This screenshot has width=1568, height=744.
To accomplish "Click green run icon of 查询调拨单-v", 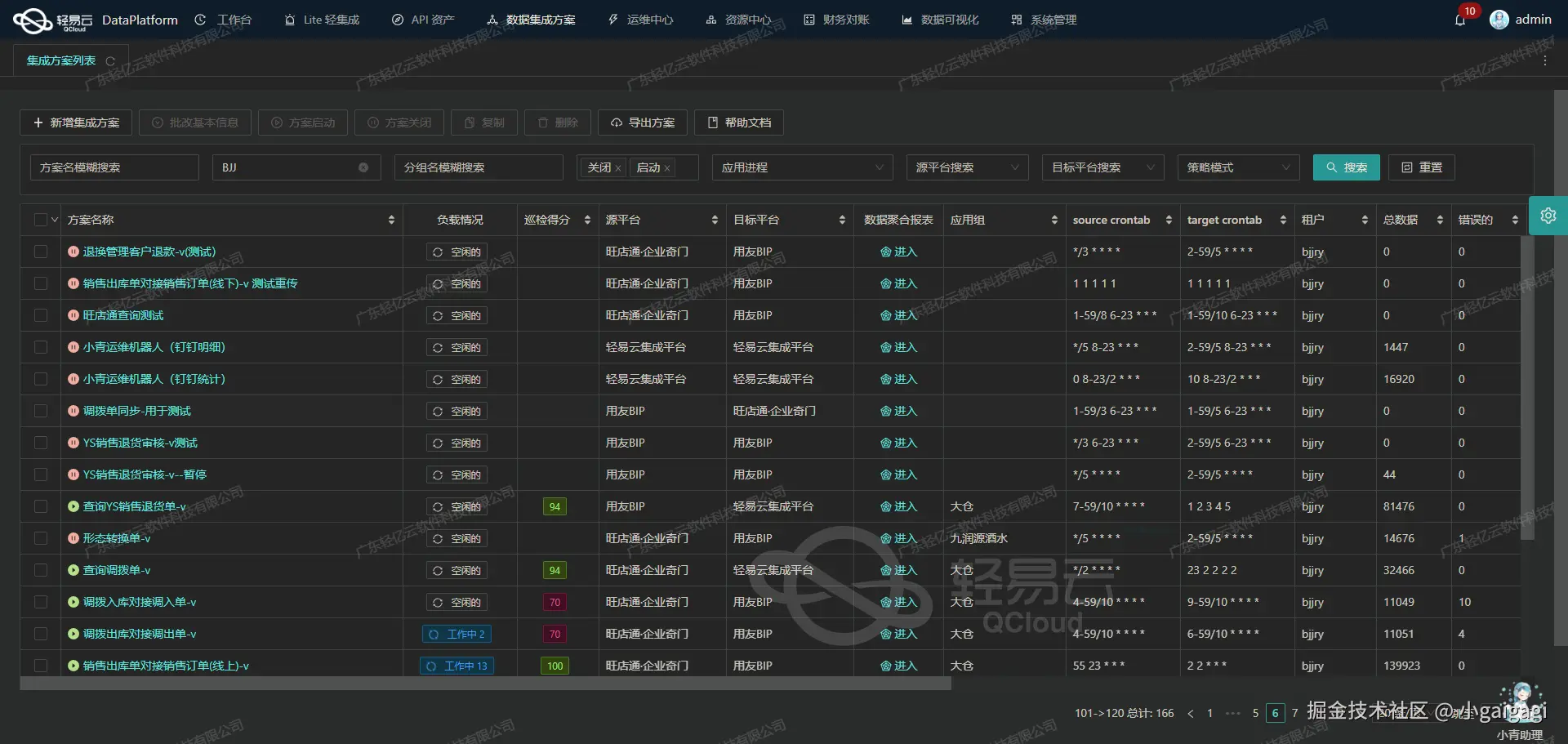I will click(x=73, y=570).
